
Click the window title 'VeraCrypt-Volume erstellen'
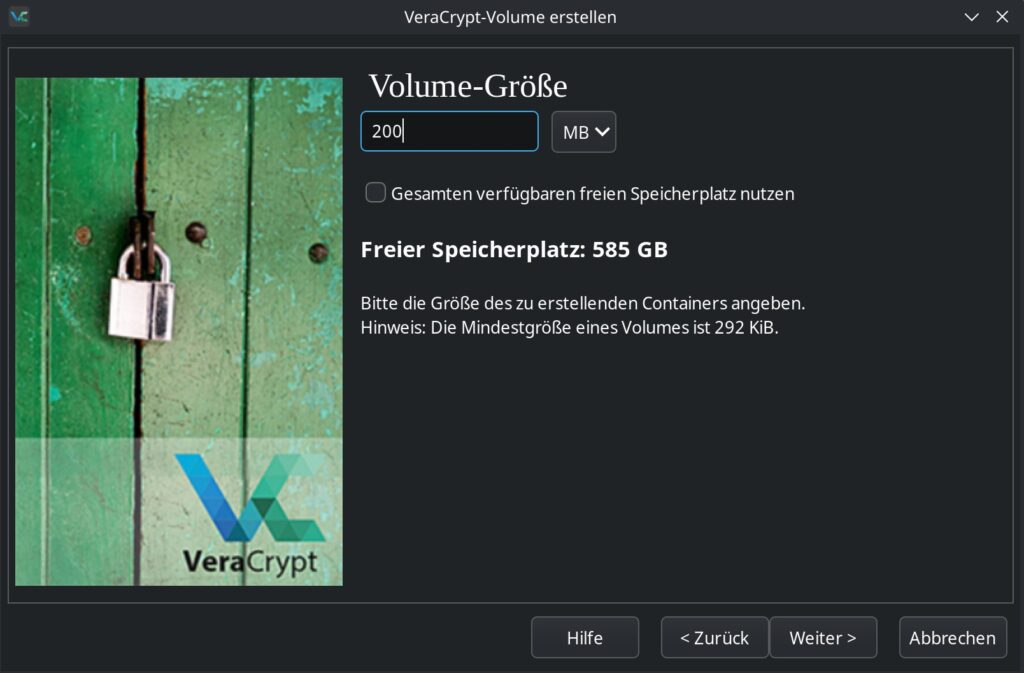coord(510,17)
